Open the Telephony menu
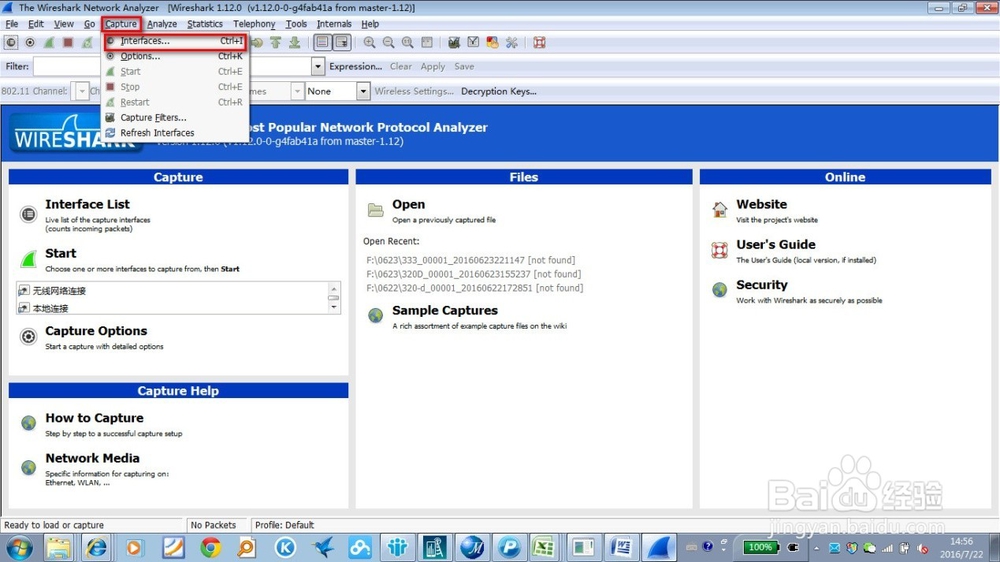Image resolution: width=1000 pixels, height=562 pixels. click(254, 24)
